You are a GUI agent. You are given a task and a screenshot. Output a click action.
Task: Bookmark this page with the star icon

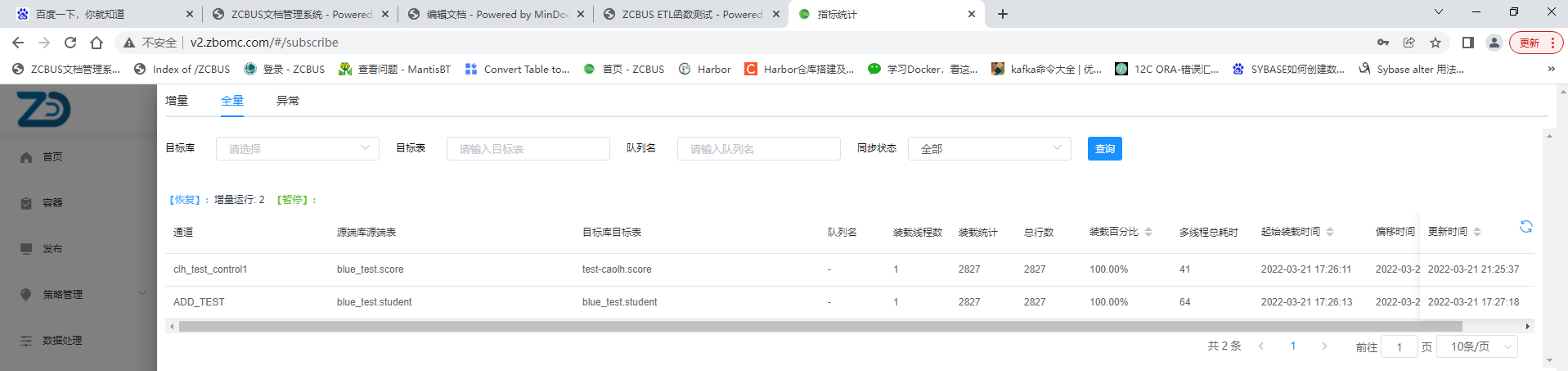[x=1435, y=43]
